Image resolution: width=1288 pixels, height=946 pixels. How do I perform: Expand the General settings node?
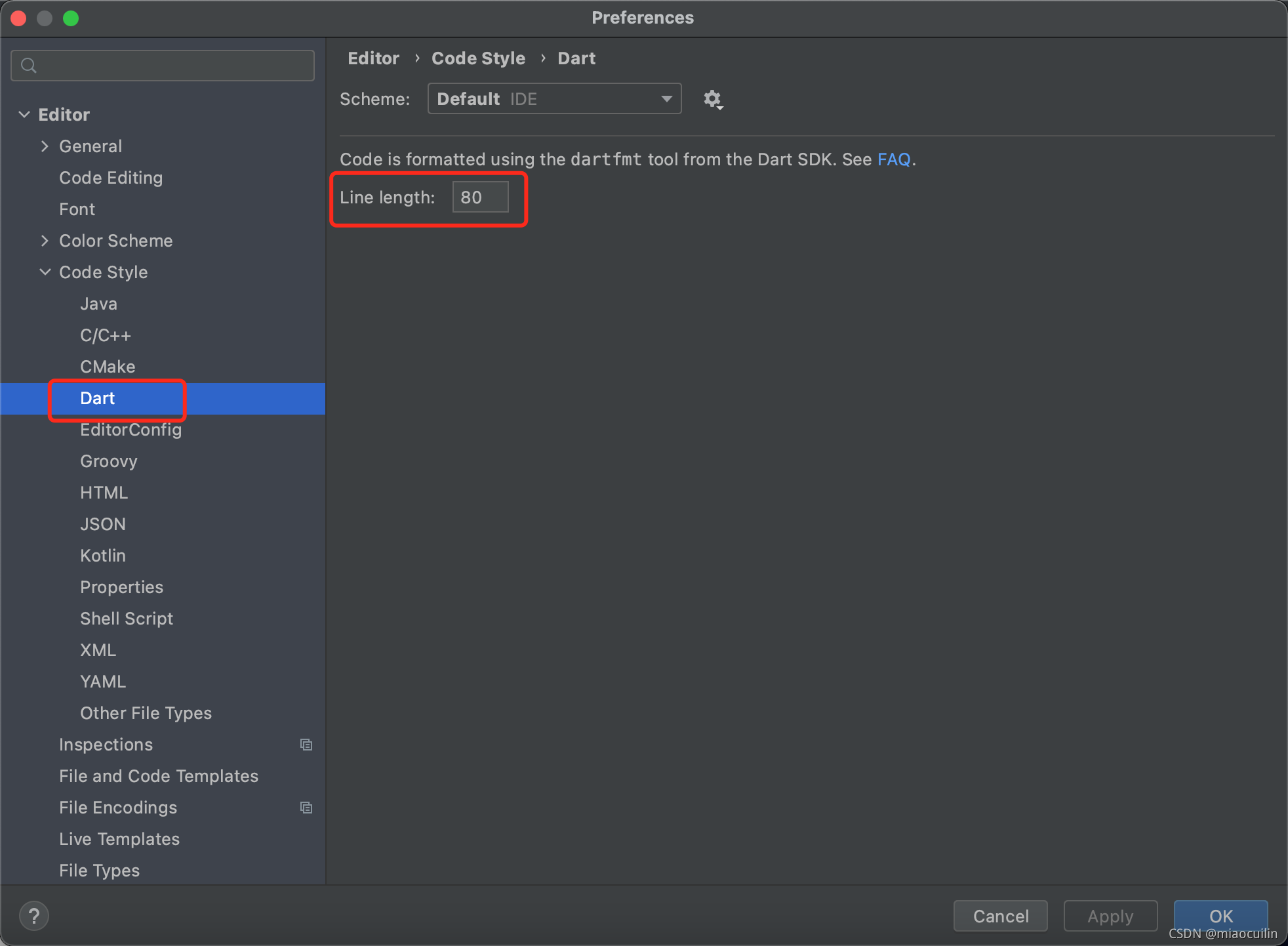45,146
